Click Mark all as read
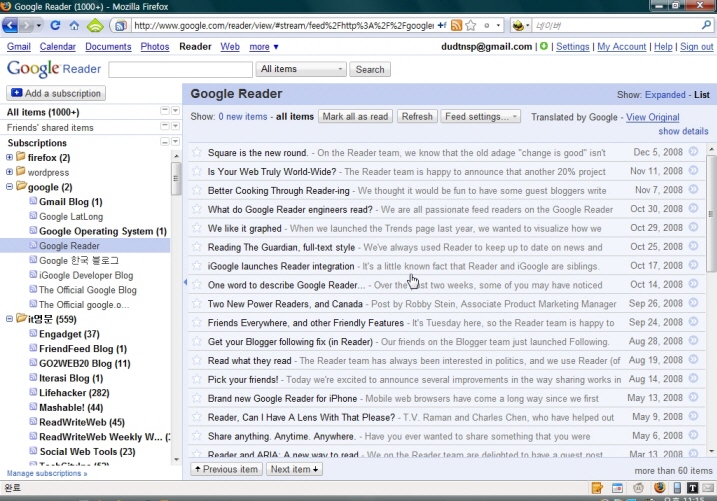The height and width of the screenshot is (501, 717). 355,117
